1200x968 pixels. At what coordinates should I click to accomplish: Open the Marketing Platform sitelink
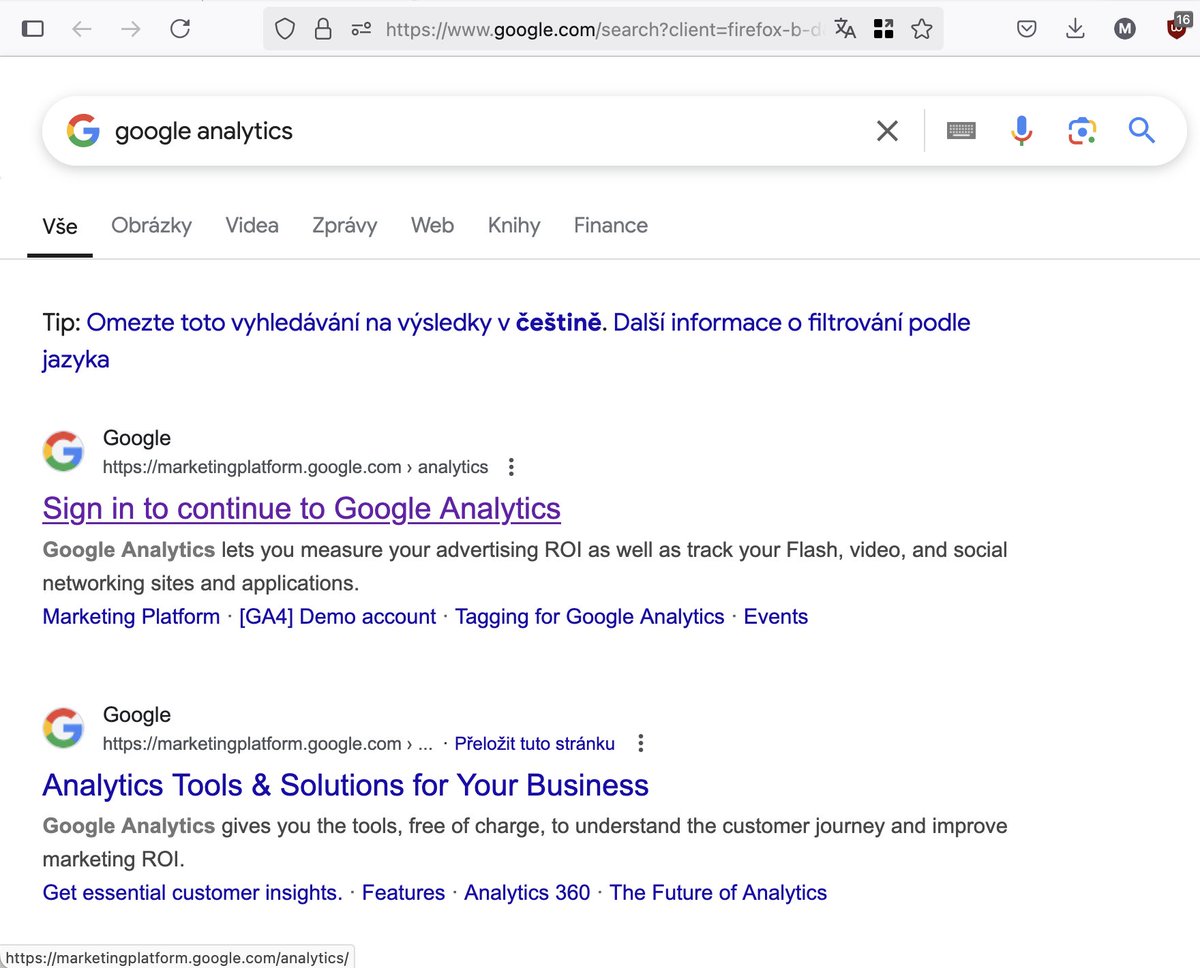tap(131, 617)
